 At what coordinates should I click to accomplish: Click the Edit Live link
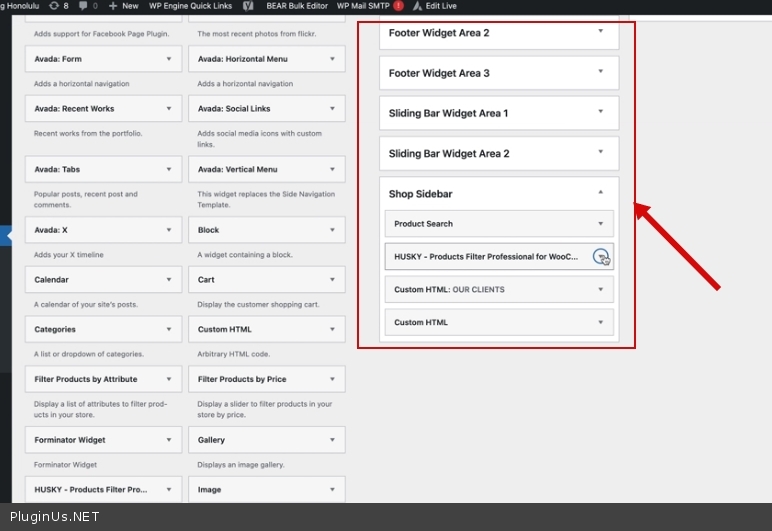441,6
